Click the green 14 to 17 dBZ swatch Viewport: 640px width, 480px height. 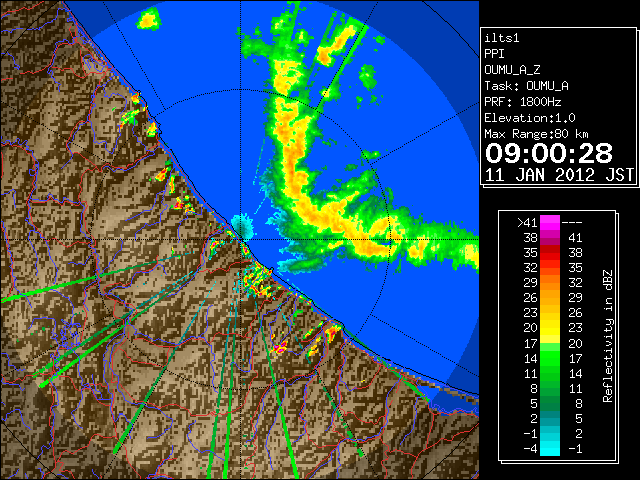tap(550, 358)
